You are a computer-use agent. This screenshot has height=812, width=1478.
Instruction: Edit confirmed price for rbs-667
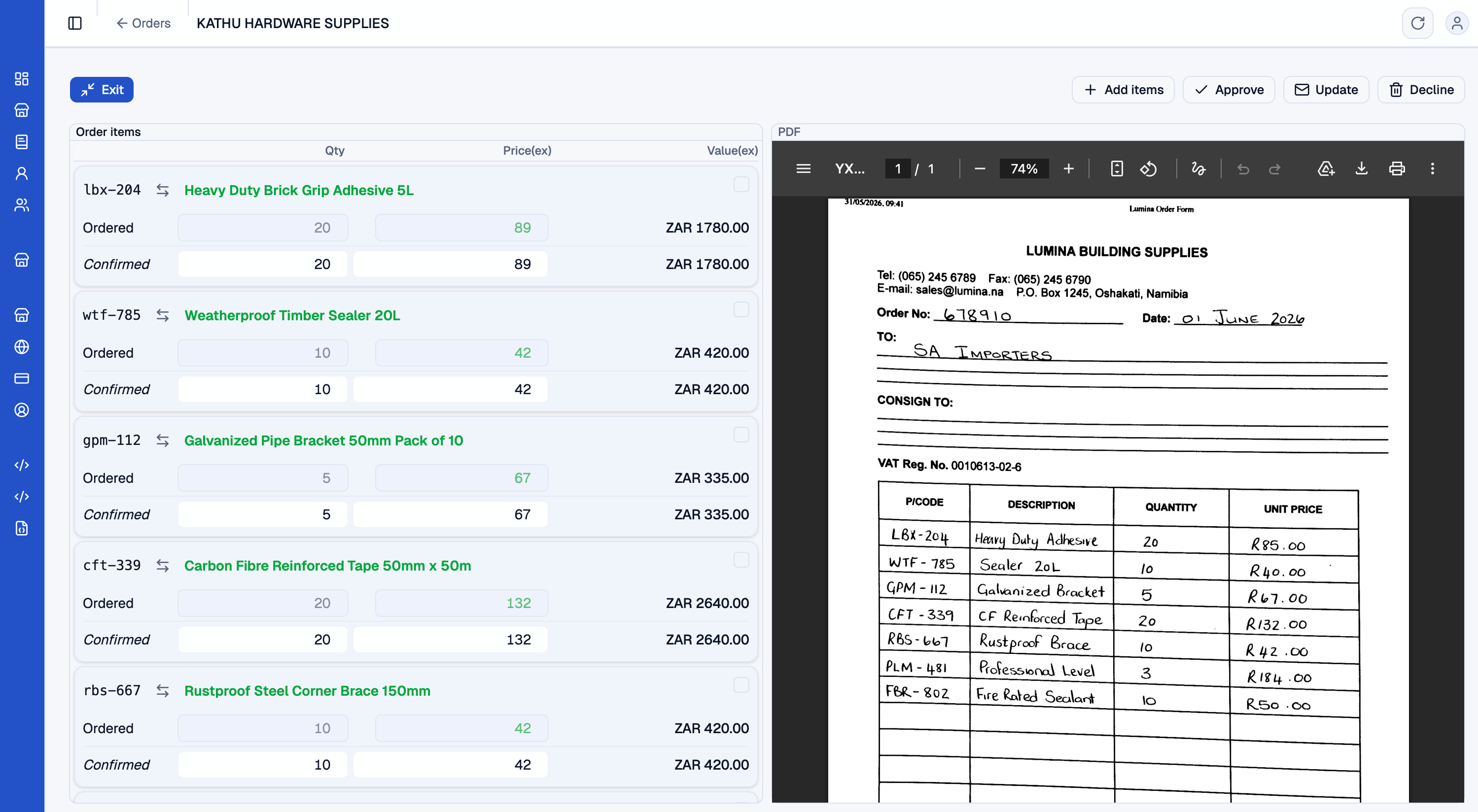451,764
